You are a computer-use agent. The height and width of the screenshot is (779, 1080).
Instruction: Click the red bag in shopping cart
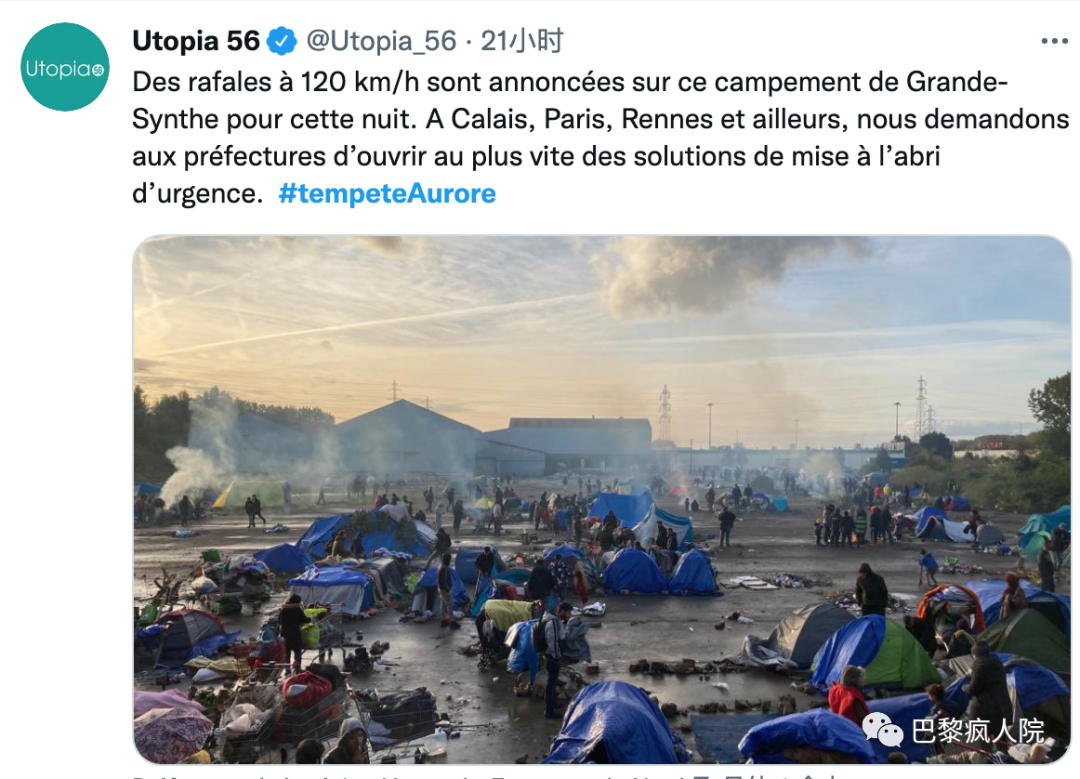(307, 689)
